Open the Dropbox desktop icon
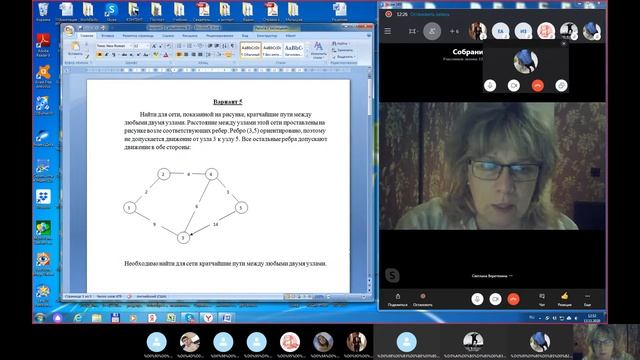Screen dimensions: 640x360 click(43, 198)
